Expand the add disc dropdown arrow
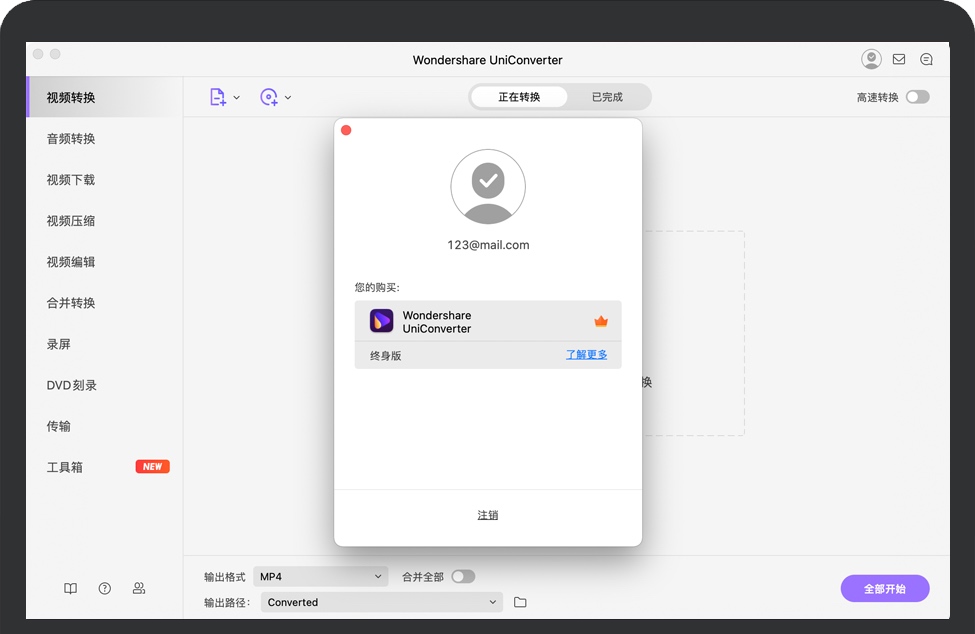 click(x=288, y=98)
